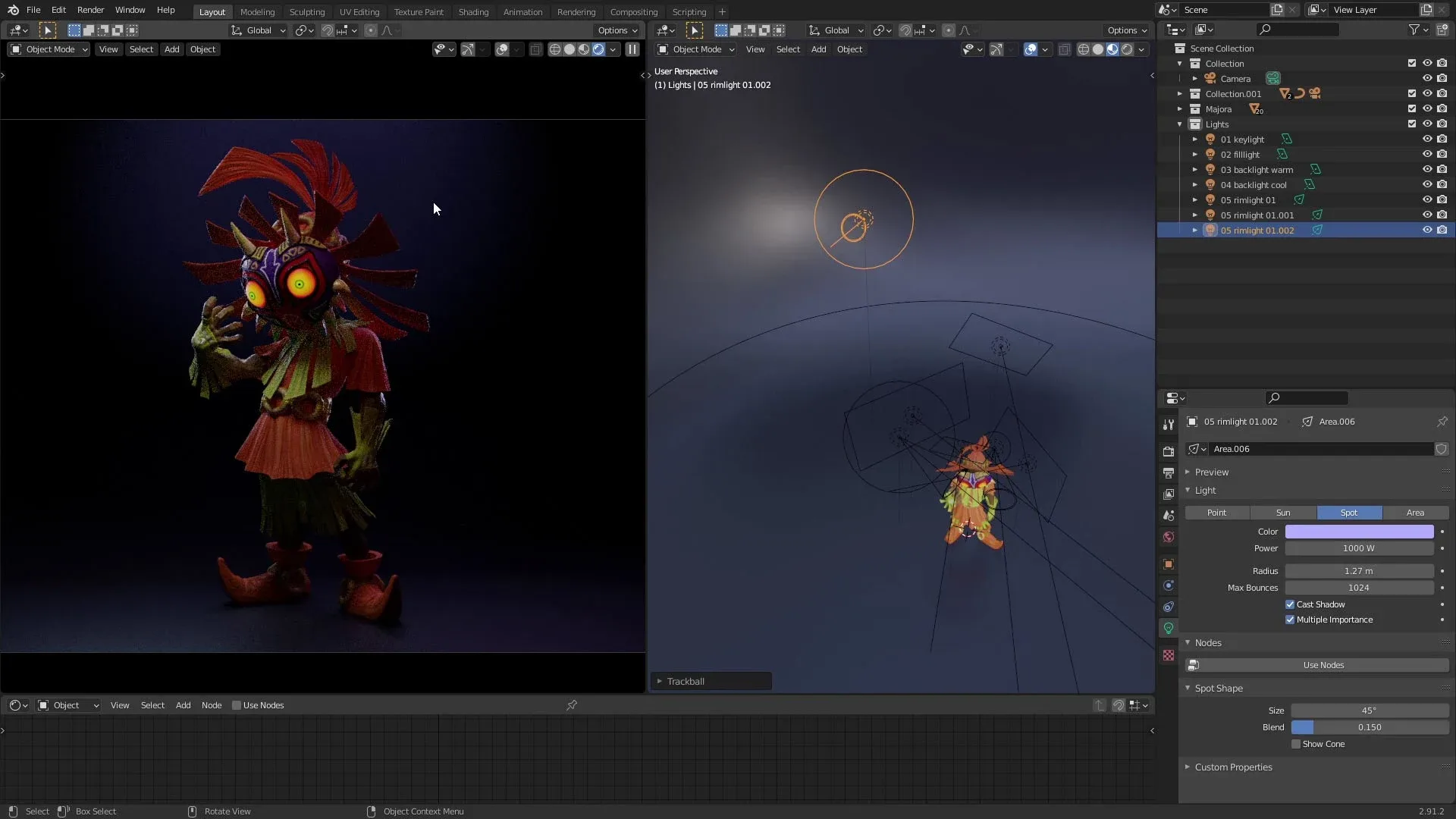Viewport: 1456px width, 819px height.
Task: Click the Power field showing 1000 W
Action: tap(1360, 548)
